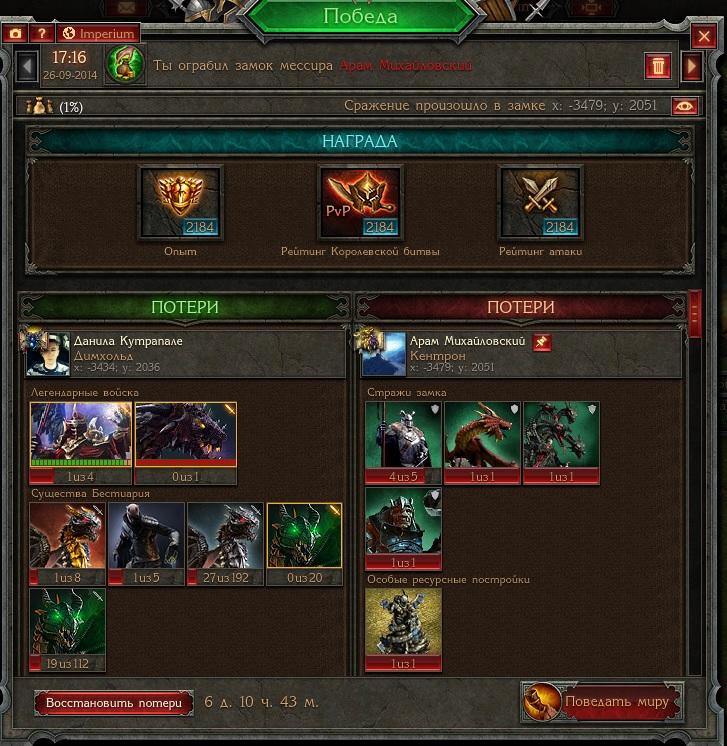Delete report with red trash icon
The height and width of the screenshot is (746, 727).
tap(658, 66)
